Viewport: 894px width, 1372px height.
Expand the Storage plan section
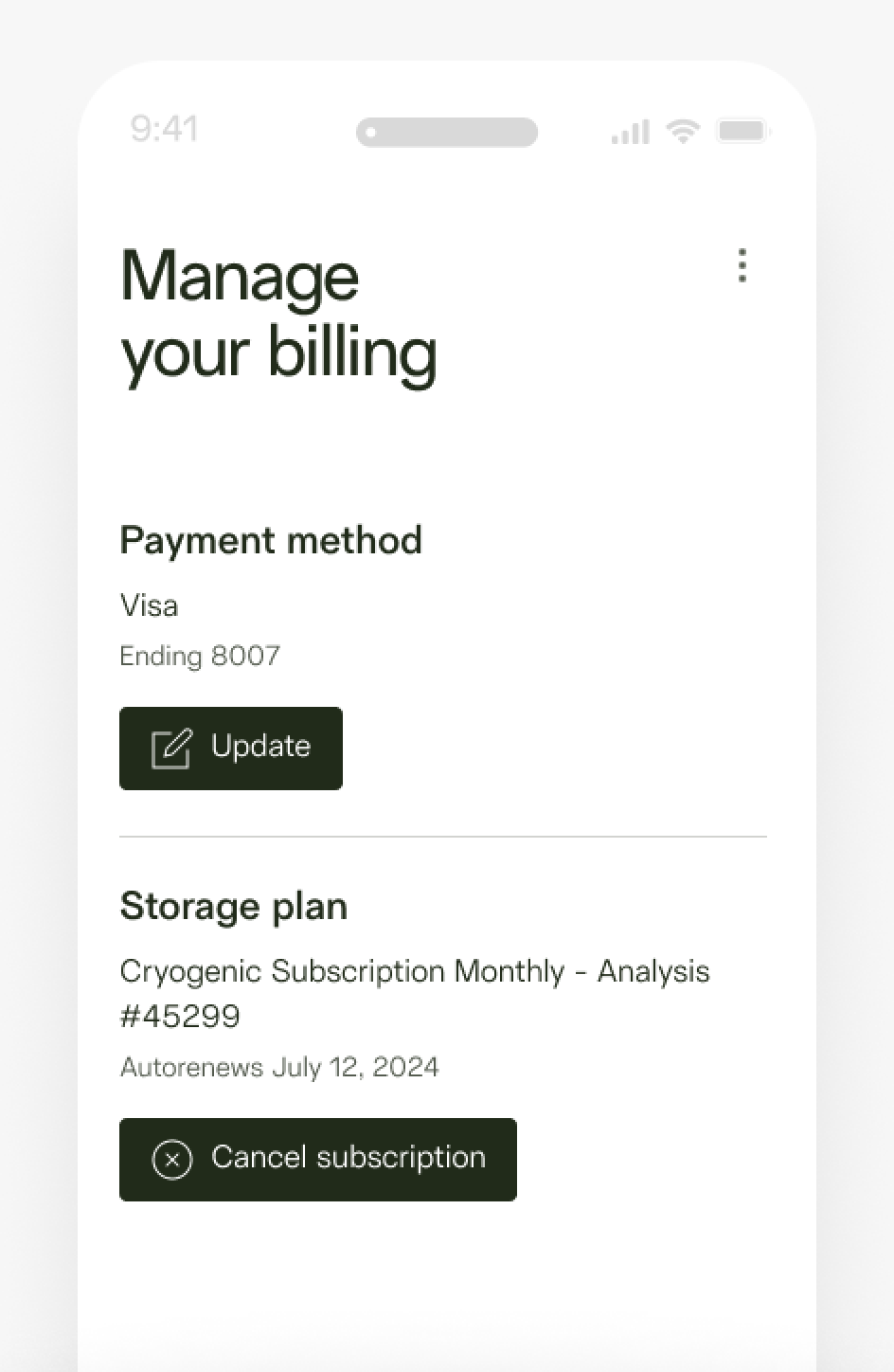[x=233, y=906]
